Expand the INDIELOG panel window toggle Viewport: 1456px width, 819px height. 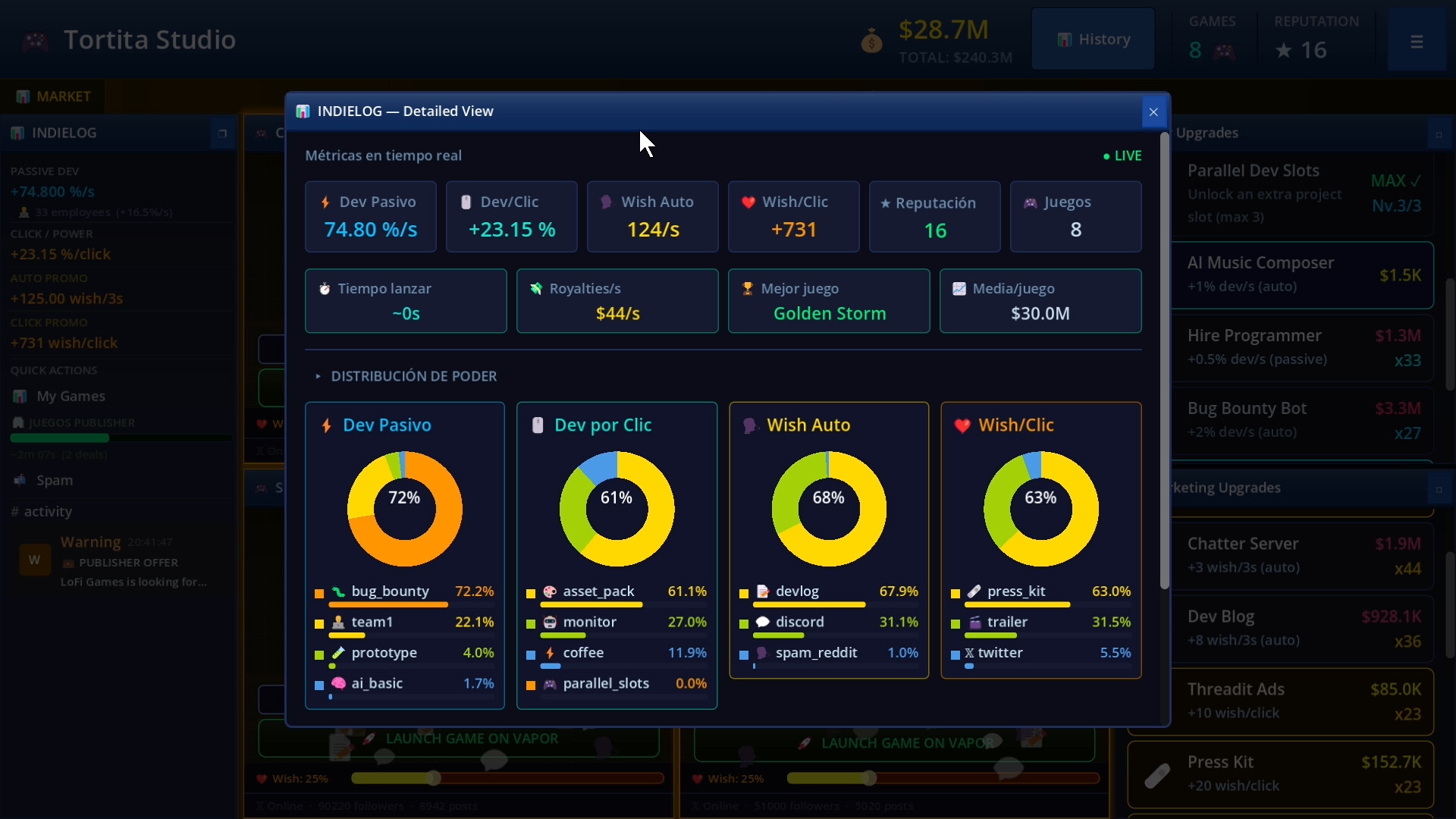coord(222,133)
